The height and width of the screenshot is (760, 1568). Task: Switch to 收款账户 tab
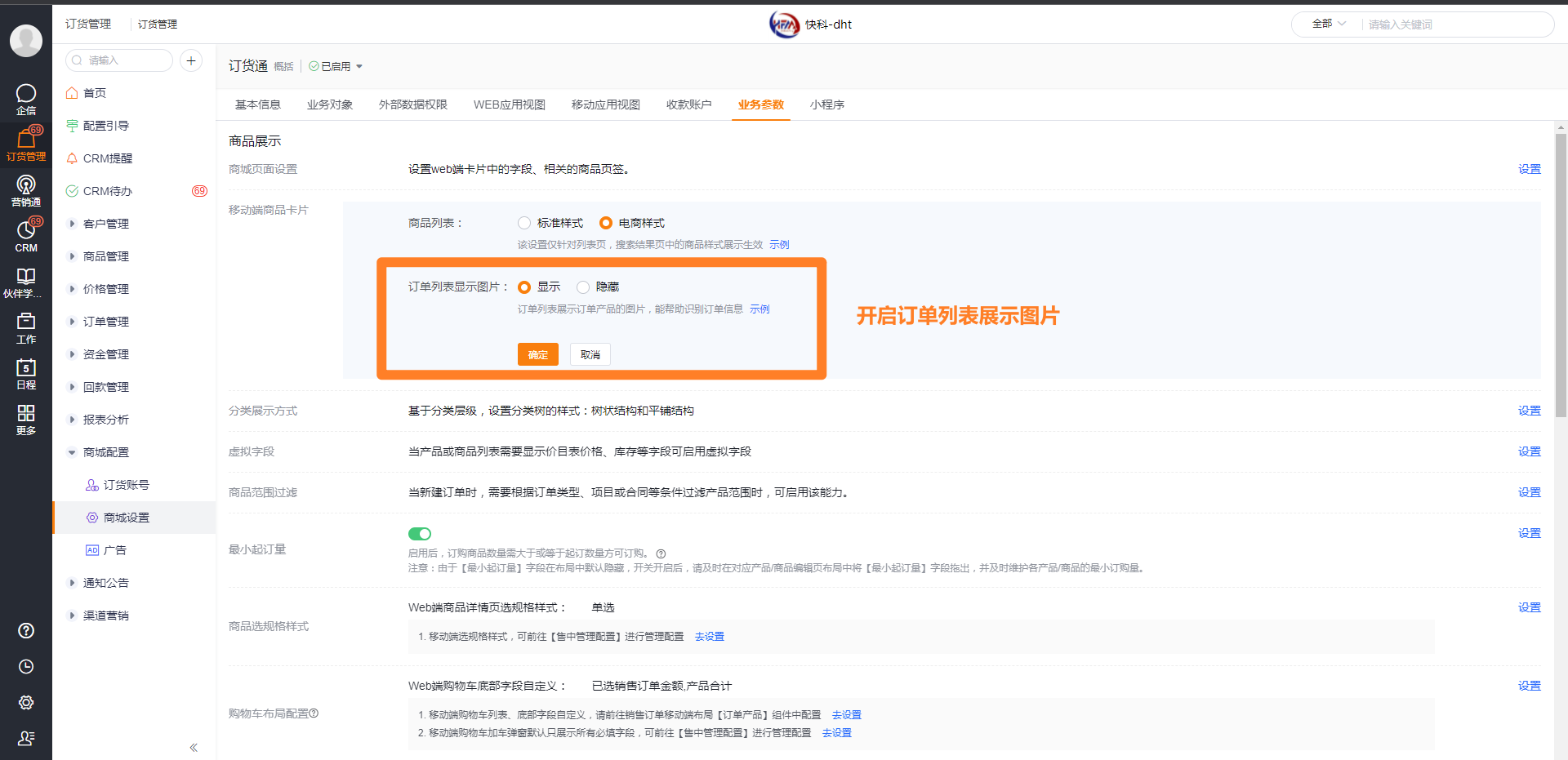point(689,104)
